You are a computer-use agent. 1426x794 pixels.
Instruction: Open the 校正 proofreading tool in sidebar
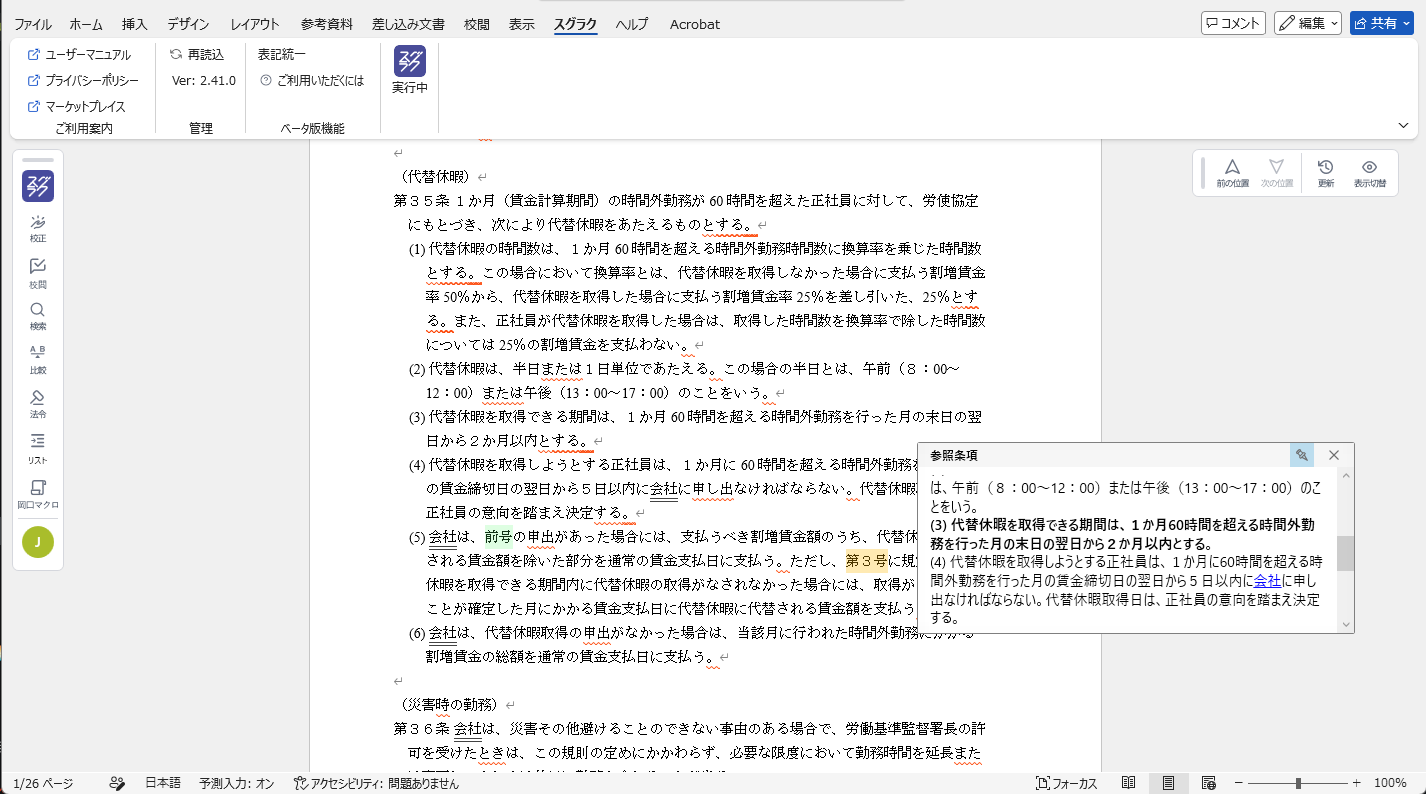pyautogui.click(x=38, y=229)
